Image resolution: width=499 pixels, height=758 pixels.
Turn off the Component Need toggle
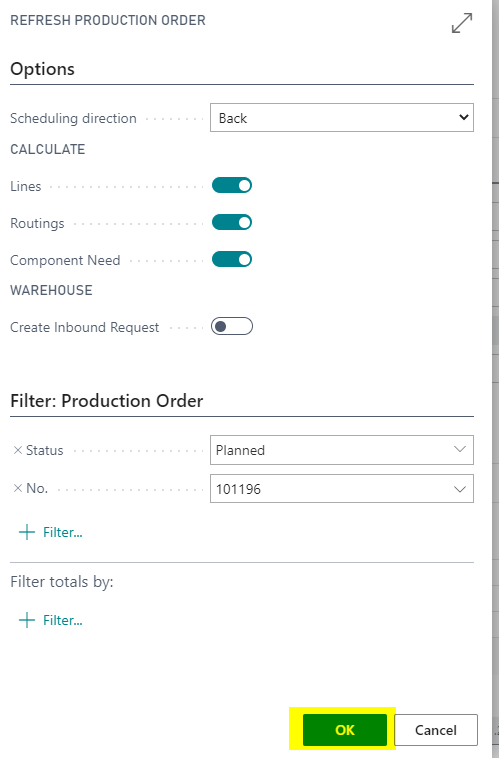point(232,260)
